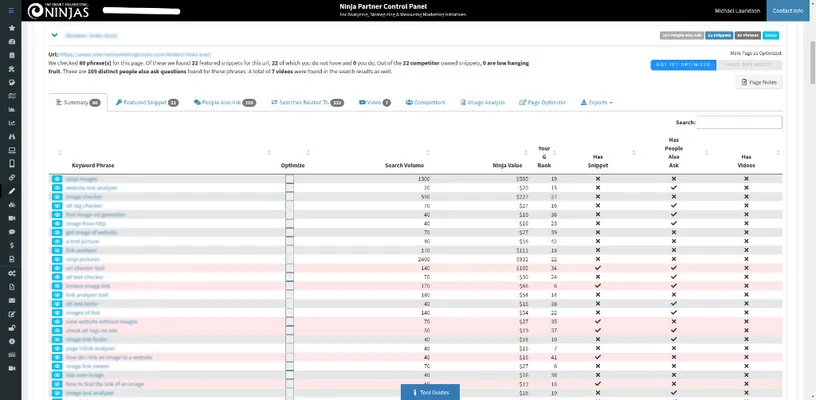Open the Exports dropdown menu

coord(594,102)
